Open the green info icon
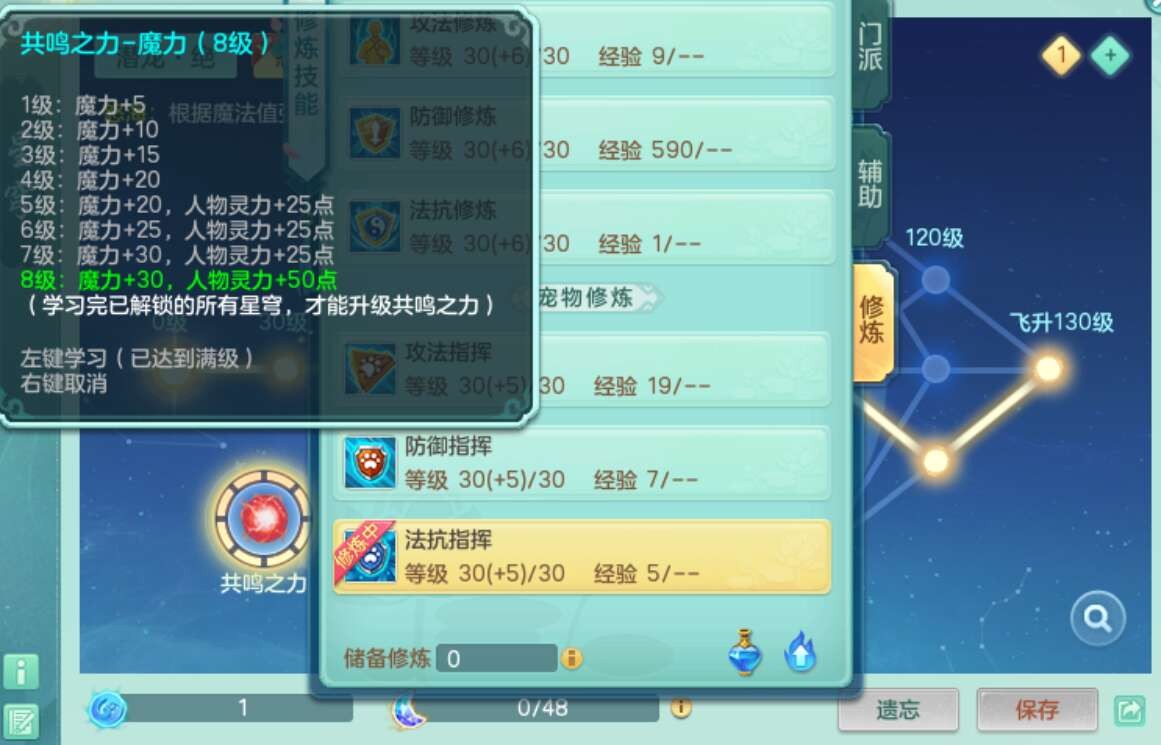 pyautogui.click(x=21, y=672)
